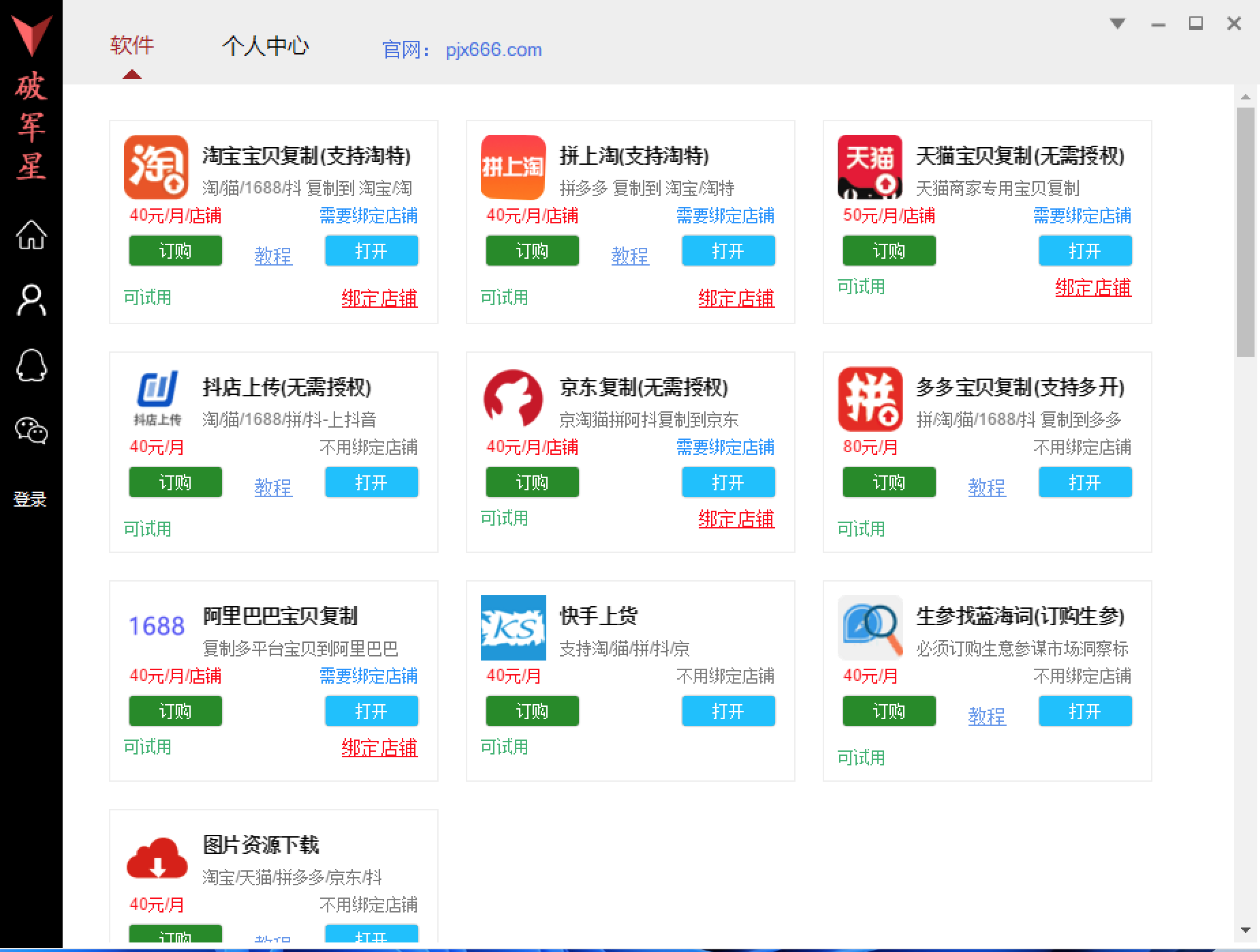Viewport: 1260px width, 952px height.
Task: Click 订购 for 天猫宝贝复制
Action: pos(889,251)
